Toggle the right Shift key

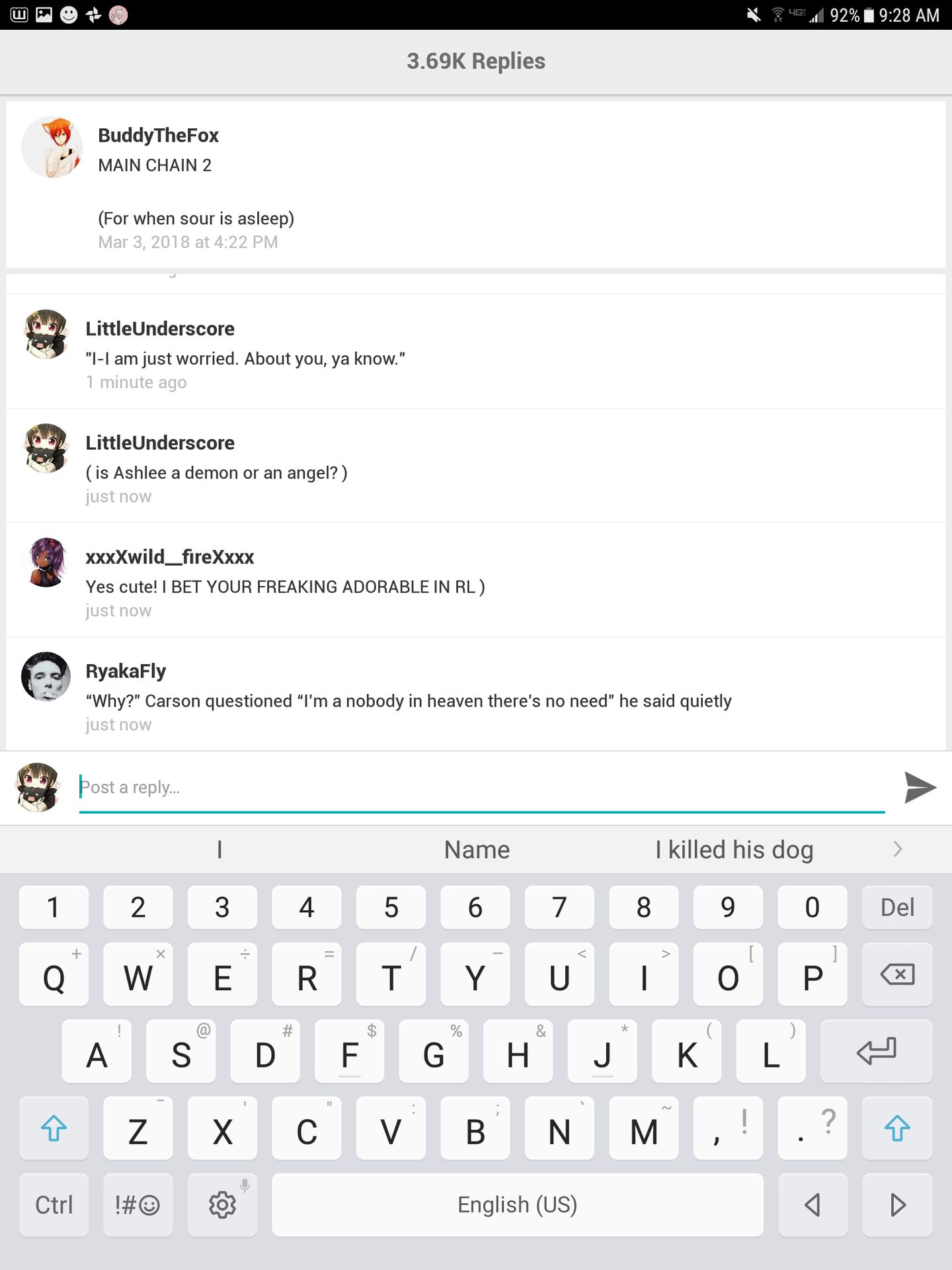[x=897, y=1128]
